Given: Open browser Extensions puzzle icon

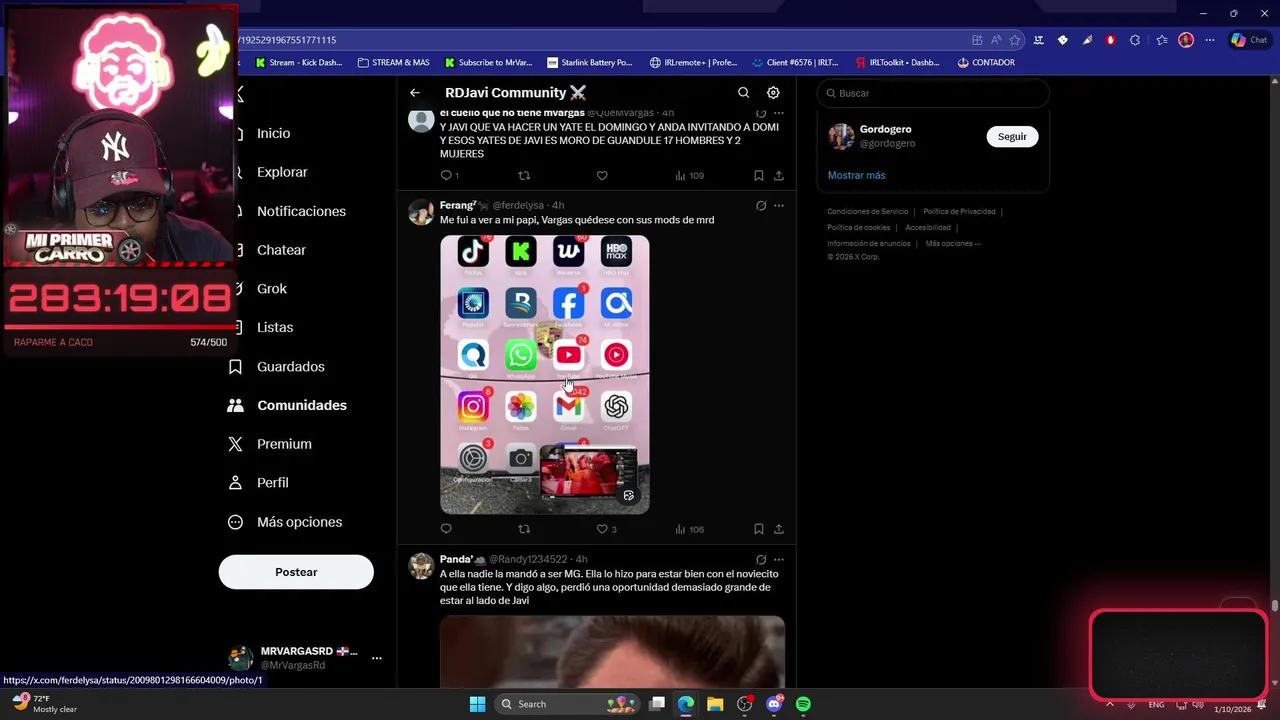Looking at the screenshot, I should coord(1135,40).
